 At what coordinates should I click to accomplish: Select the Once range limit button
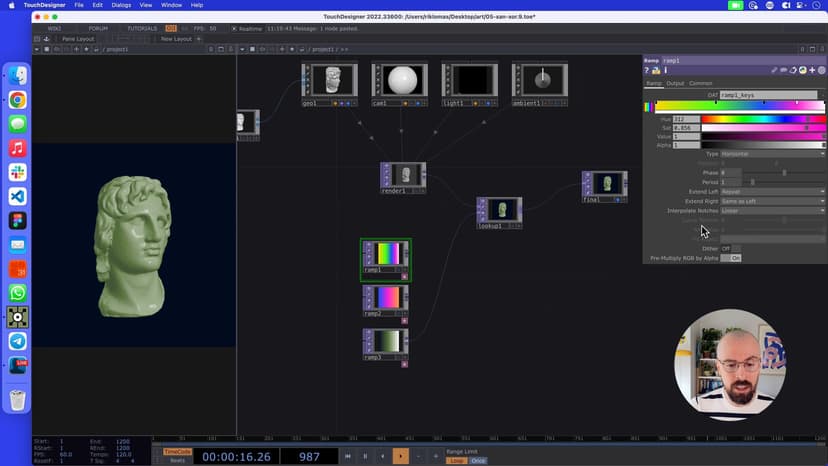coord(478,460)
